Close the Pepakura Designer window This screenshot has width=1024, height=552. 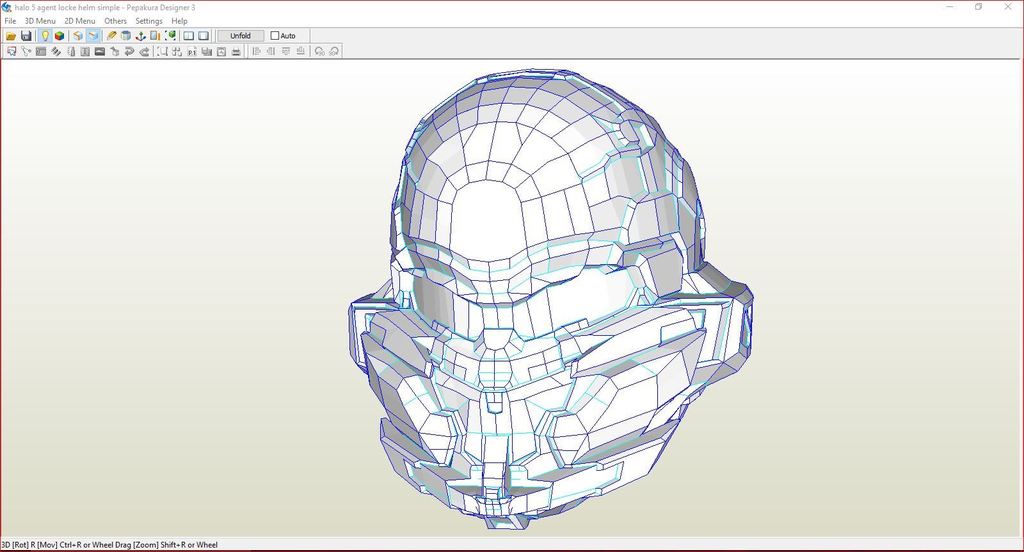[1008, 7]
